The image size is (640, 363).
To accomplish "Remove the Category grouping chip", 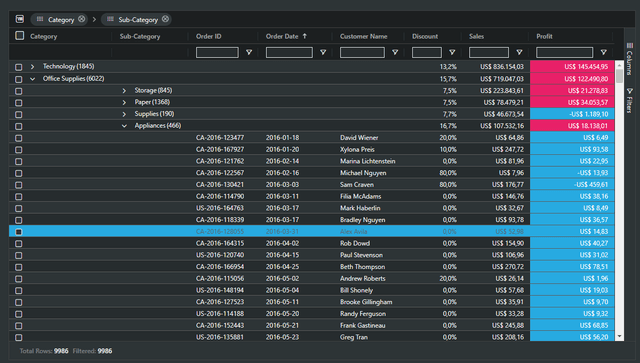I will tap(82, 19).
